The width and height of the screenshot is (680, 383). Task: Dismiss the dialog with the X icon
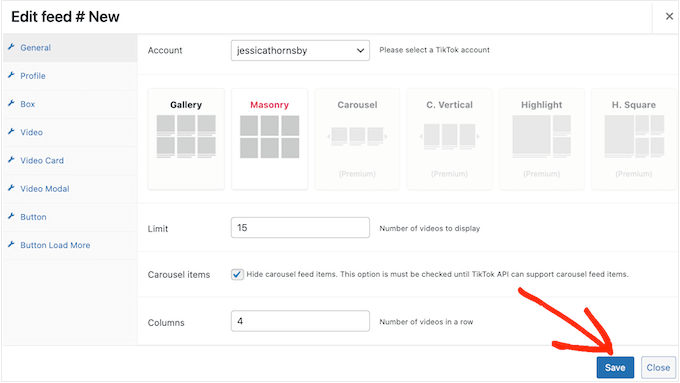(x=669, y=16)
